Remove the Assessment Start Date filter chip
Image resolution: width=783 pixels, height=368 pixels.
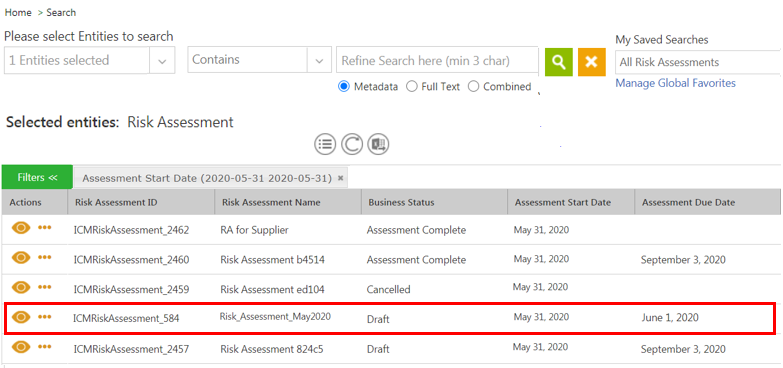[341, 178]
